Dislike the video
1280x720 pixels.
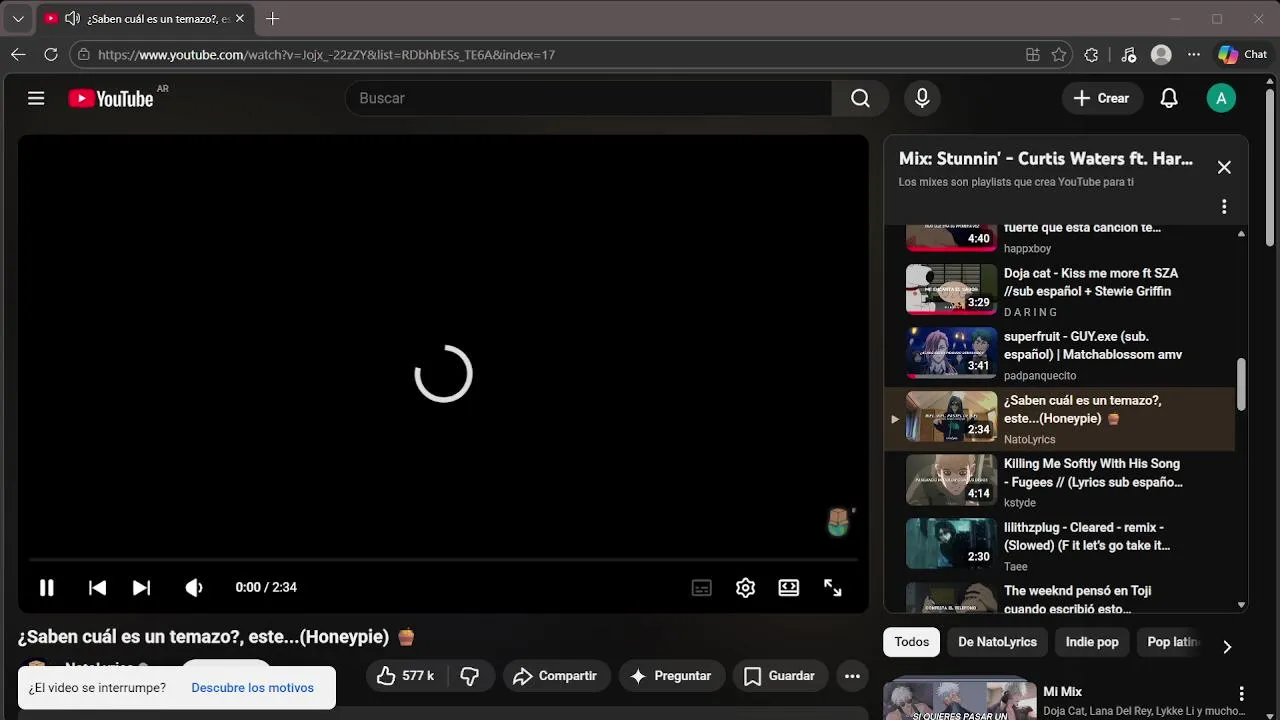point(470,676)
